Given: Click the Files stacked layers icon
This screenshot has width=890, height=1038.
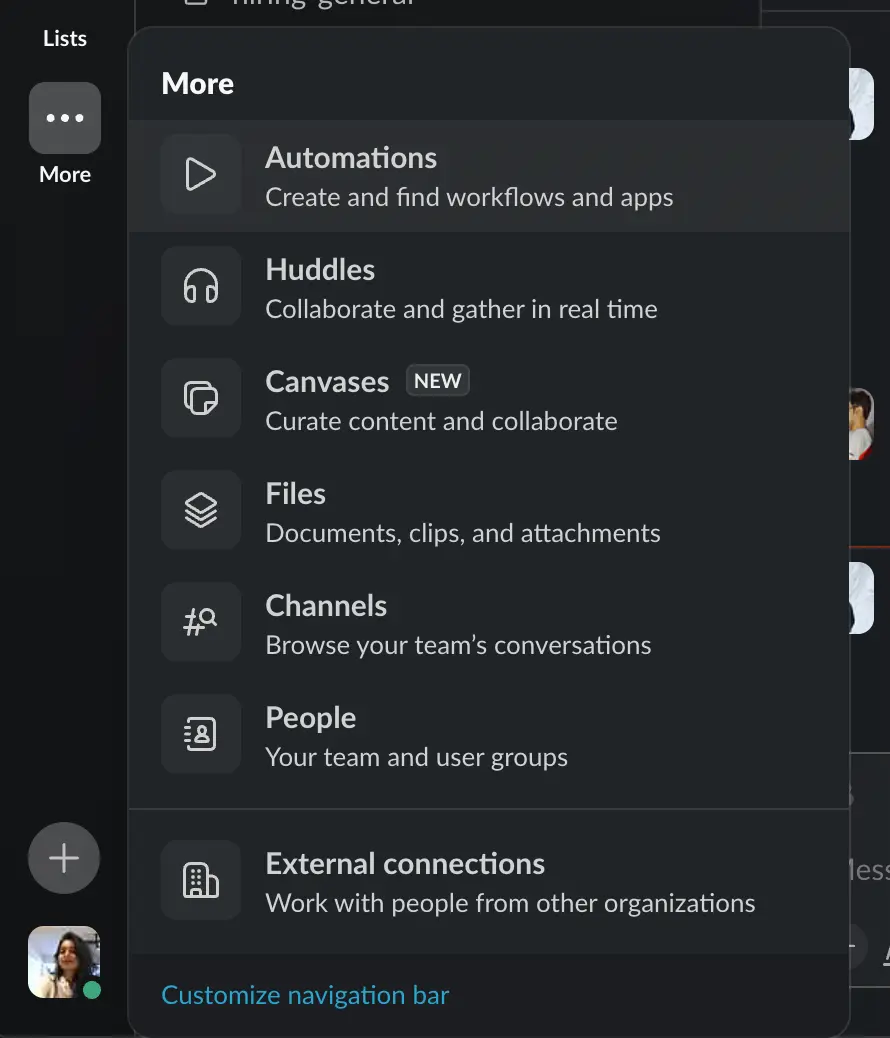Looking at the screenshot, I should (x=201, y=510).
